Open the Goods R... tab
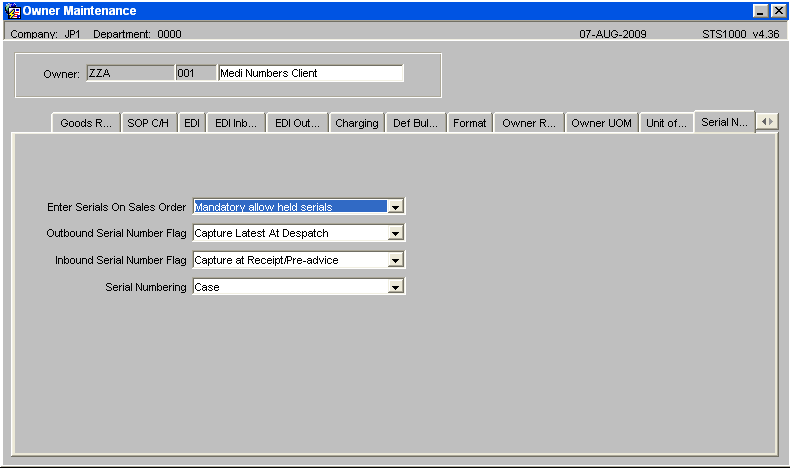This screenshot has height=468, width=790. tap(86, 123)
